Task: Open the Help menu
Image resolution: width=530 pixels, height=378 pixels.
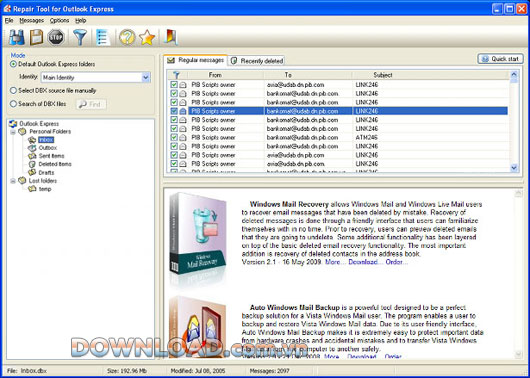Action: coord(80,20)
